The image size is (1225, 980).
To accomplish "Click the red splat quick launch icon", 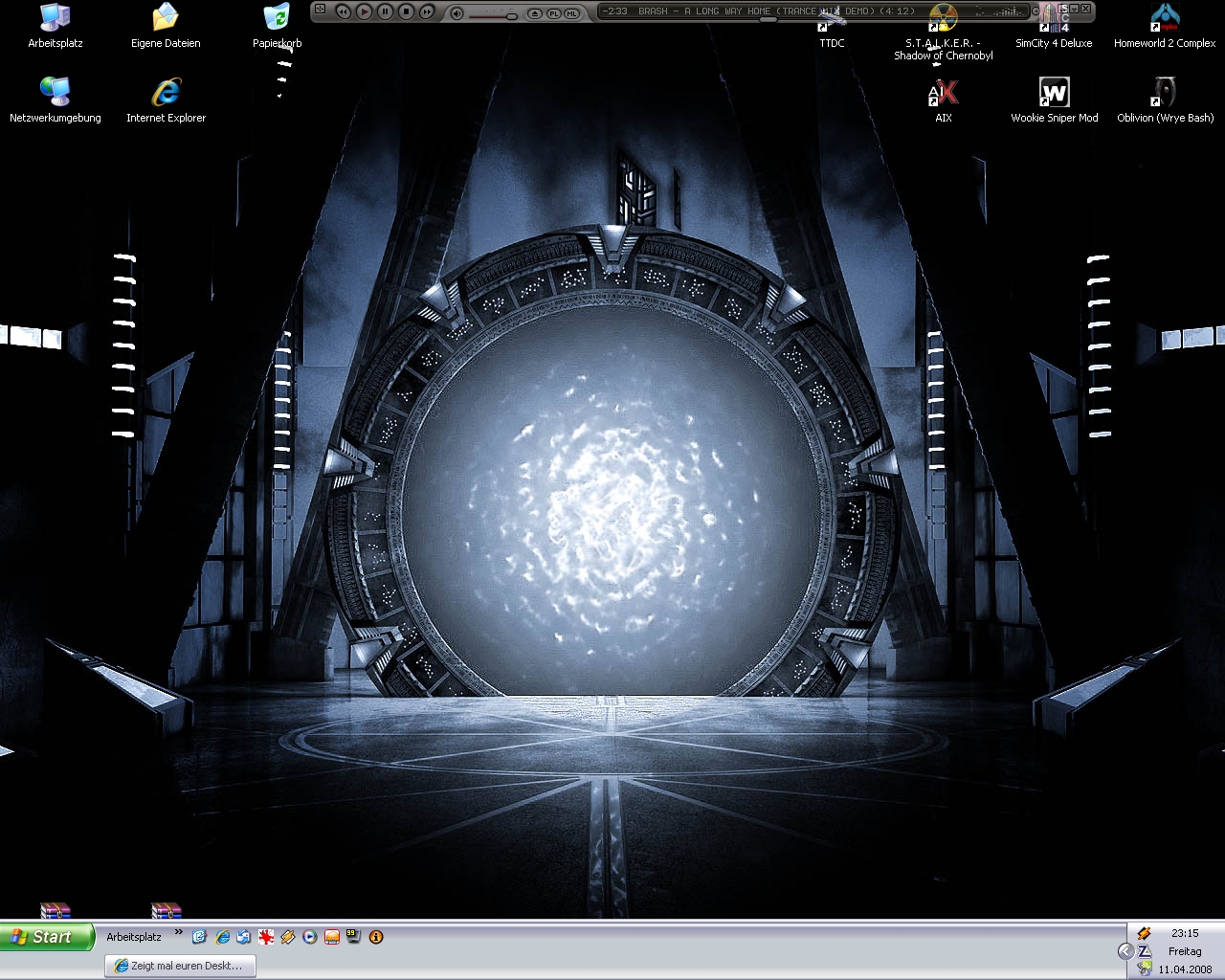I will [x=266, y=937].
